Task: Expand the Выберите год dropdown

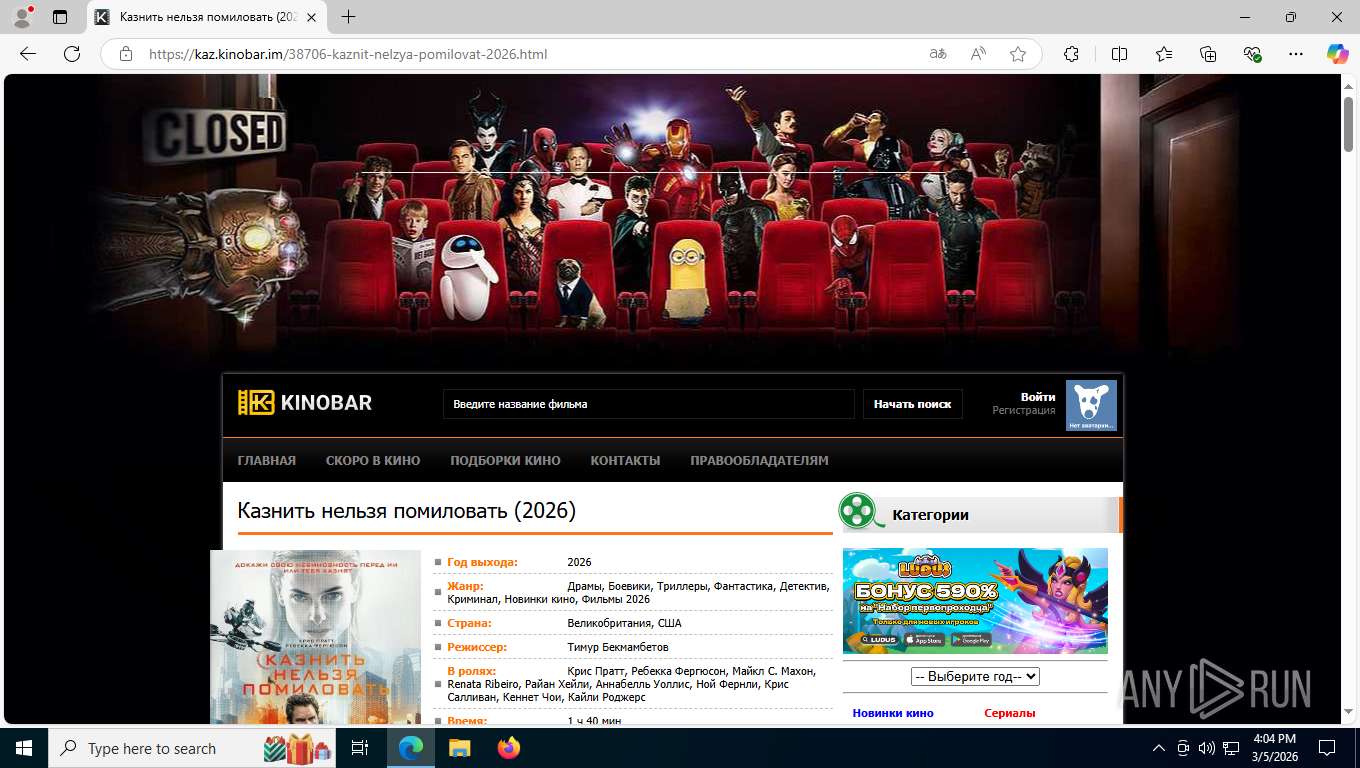Action: (x=975, y=676)
